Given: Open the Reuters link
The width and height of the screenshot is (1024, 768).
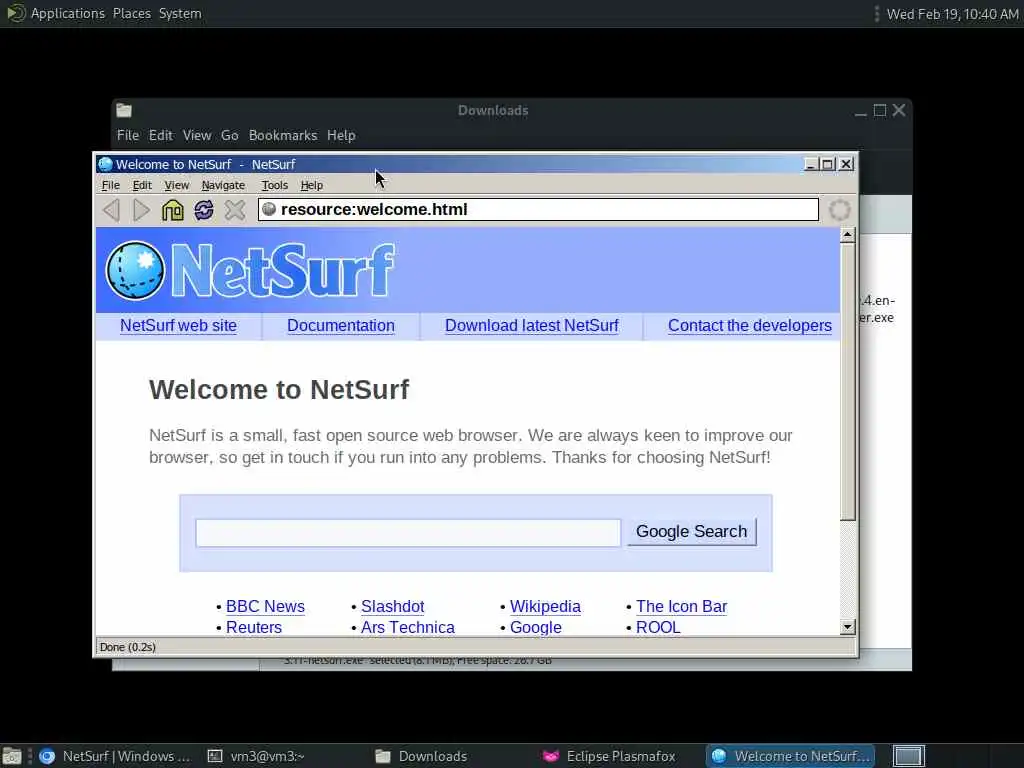Looking at the screenshot, I should (254, 628).
